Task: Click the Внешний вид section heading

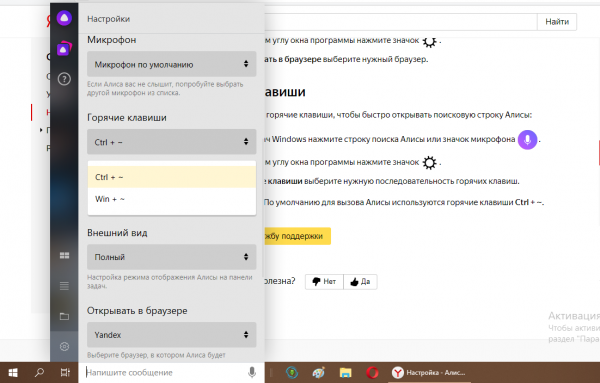Action: tap(117, 233)
